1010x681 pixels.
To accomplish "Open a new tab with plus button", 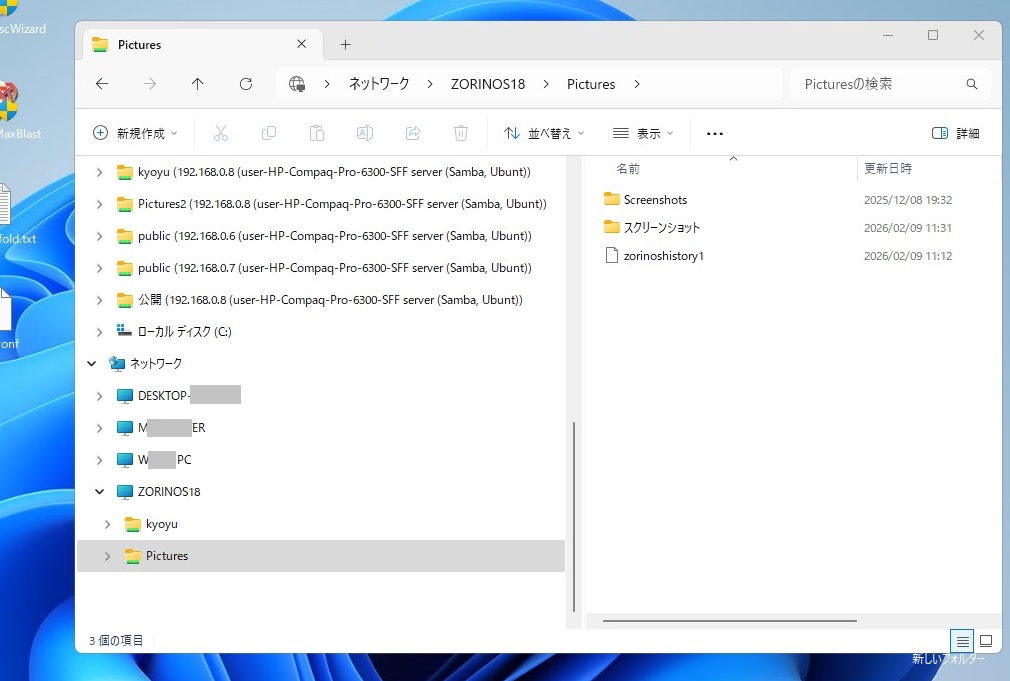I will 345,45.
